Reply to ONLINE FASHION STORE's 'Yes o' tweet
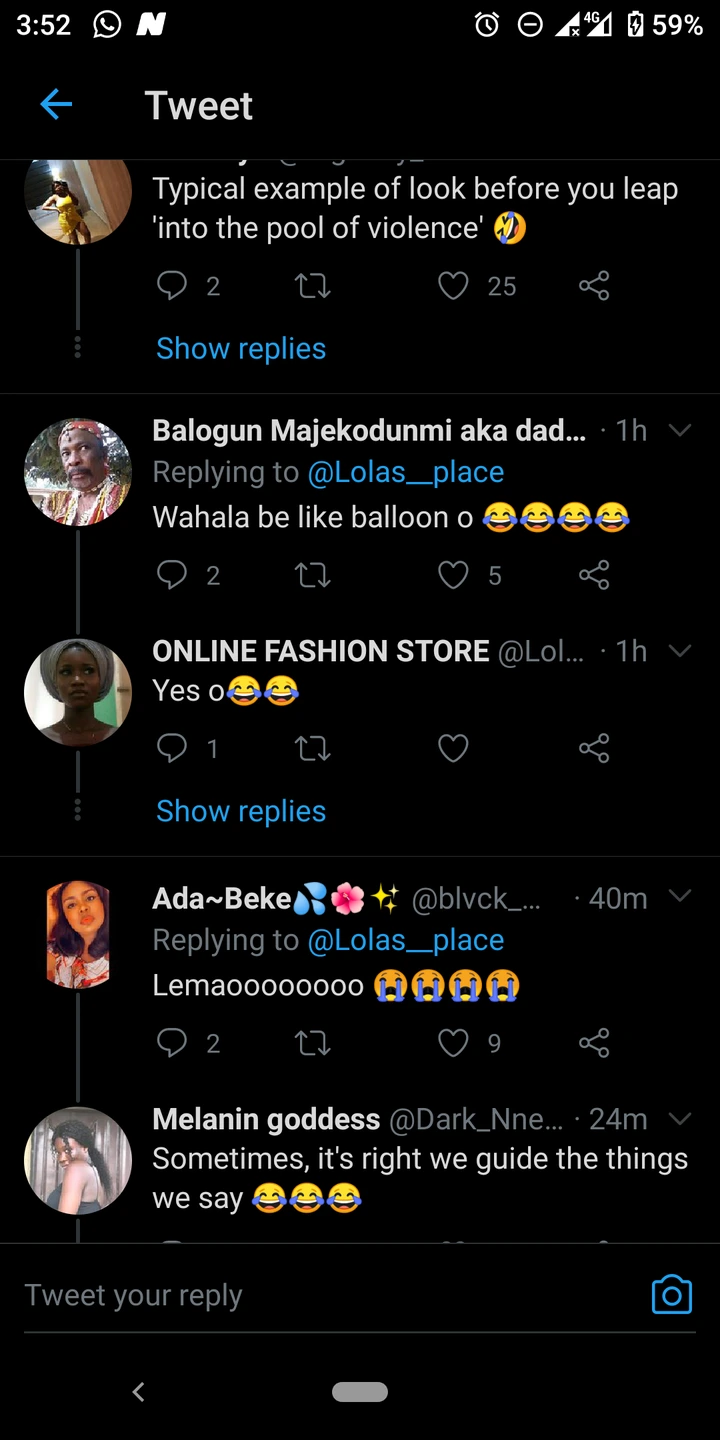Screen dimensions: 720x1440 173,748
